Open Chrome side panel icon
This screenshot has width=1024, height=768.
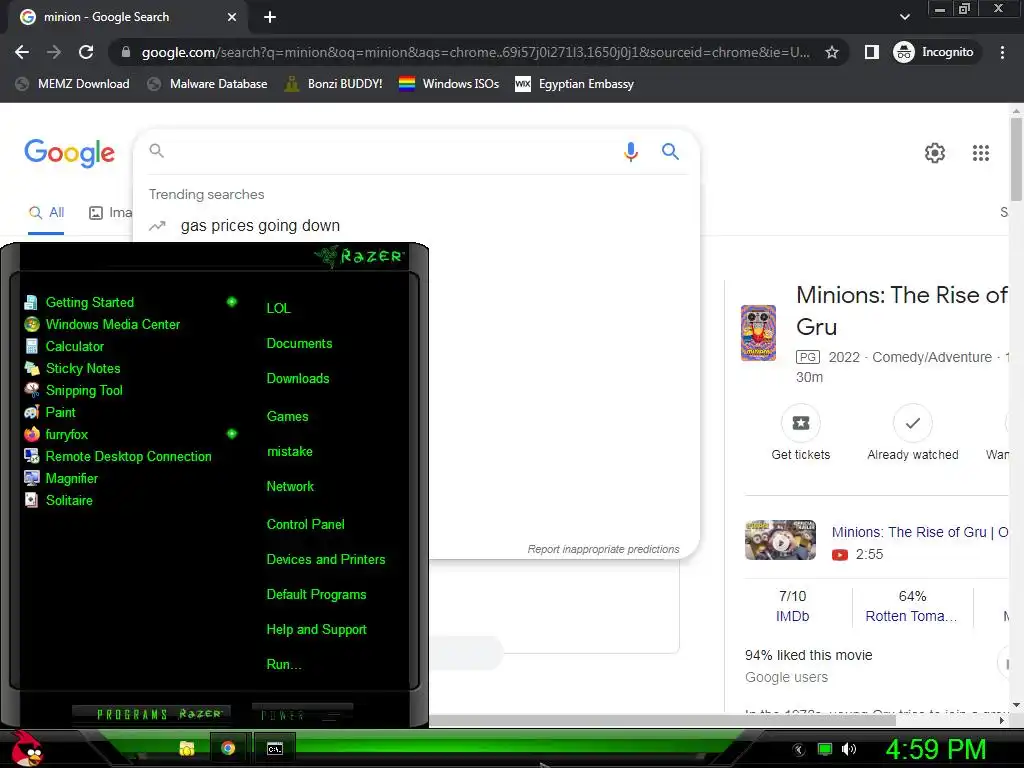click(x=871, y=52)
